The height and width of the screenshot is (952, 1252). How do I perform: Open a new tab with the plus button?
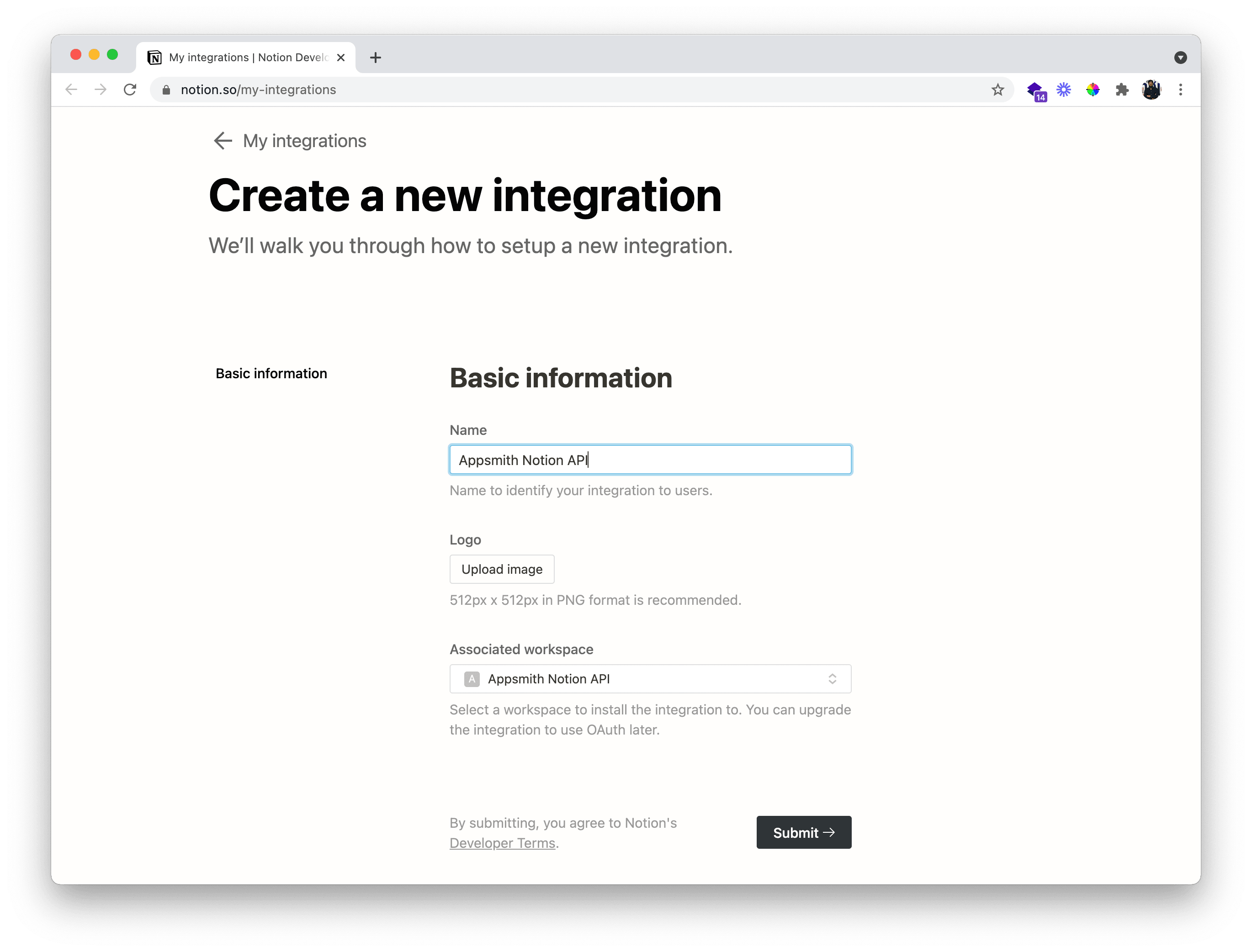click(x=375, y=57)
